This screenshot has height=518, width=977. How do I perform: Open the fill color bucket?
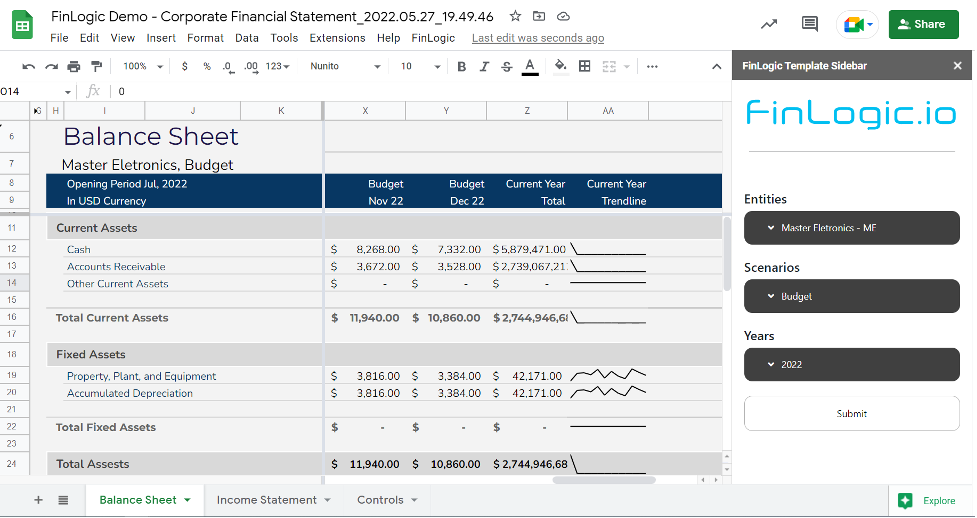561,66
